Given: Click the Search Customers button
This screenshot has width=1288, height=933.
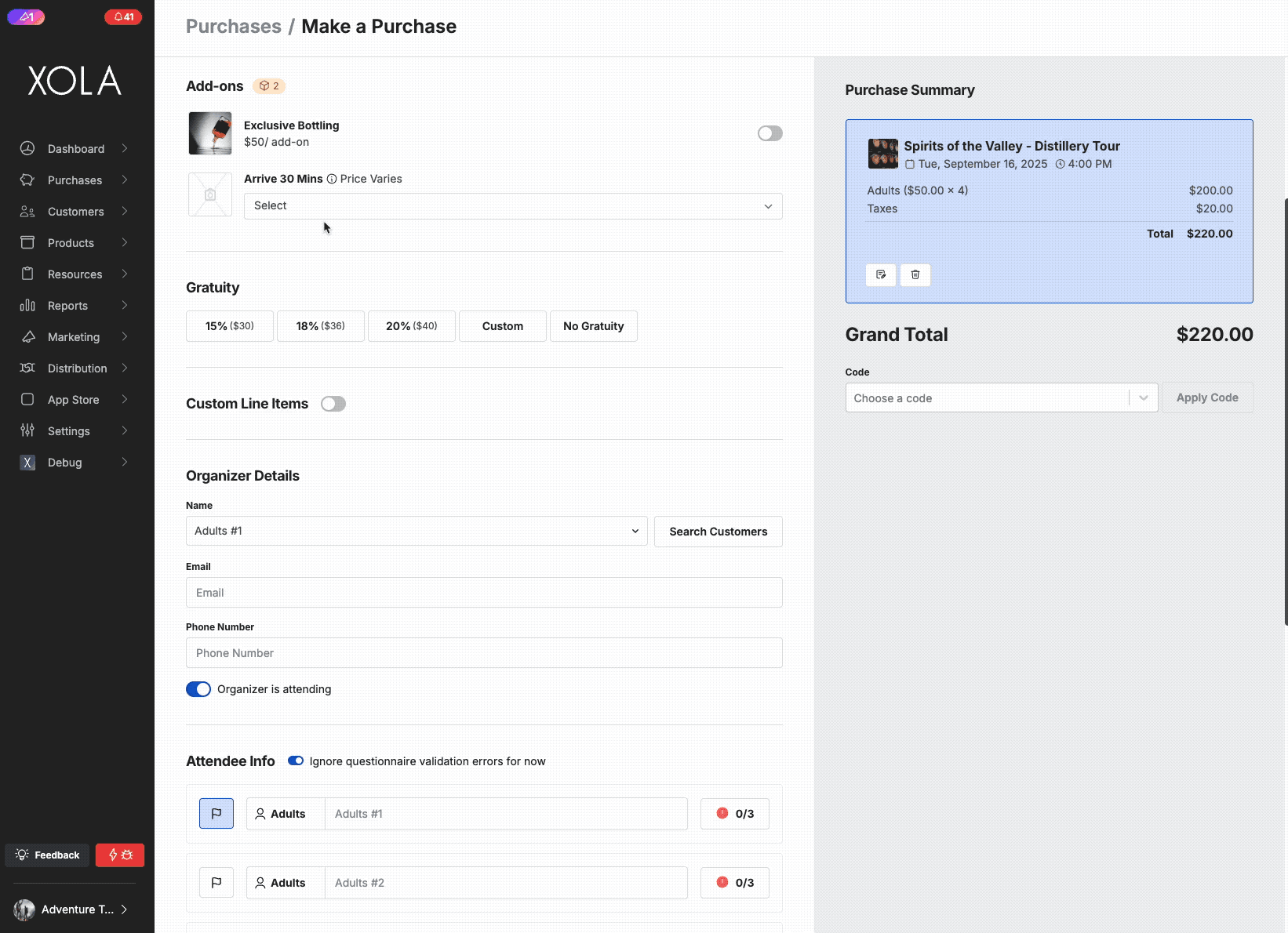Looking at the screenshot, I should pyautogui.click(x=719, y=531).
